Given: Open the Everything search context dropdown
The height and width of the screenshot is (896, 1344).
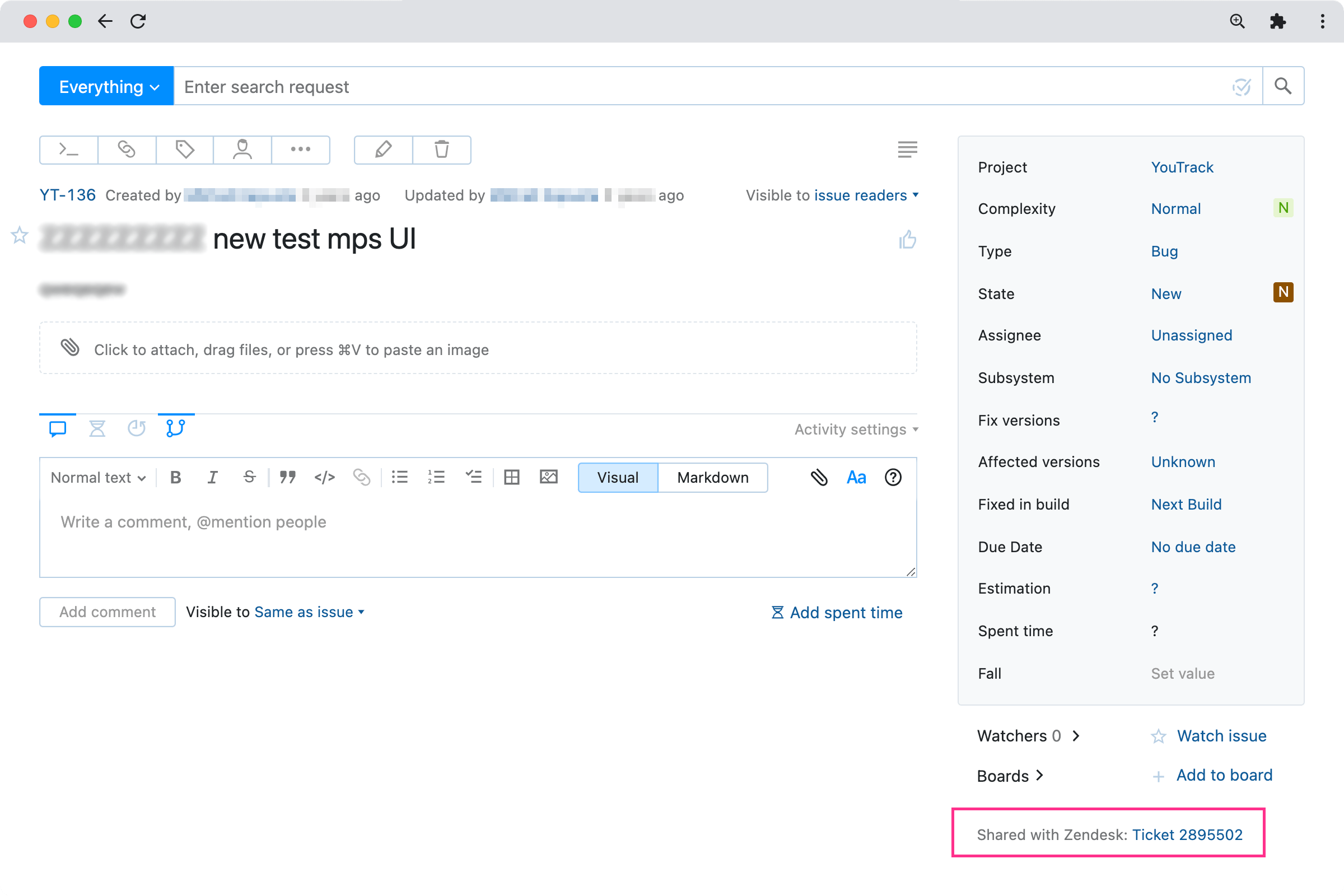Looking at the screenshot, I should pyautogui.click(x=106, y=86).
